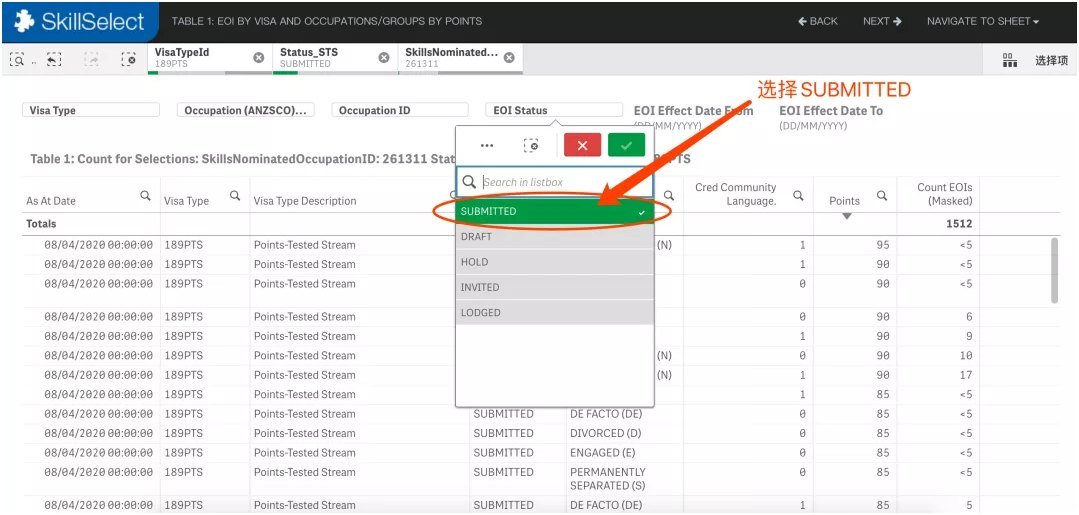Go to the Next sheet
Viewport: 1079px width, 515px height.
[882, 21]
